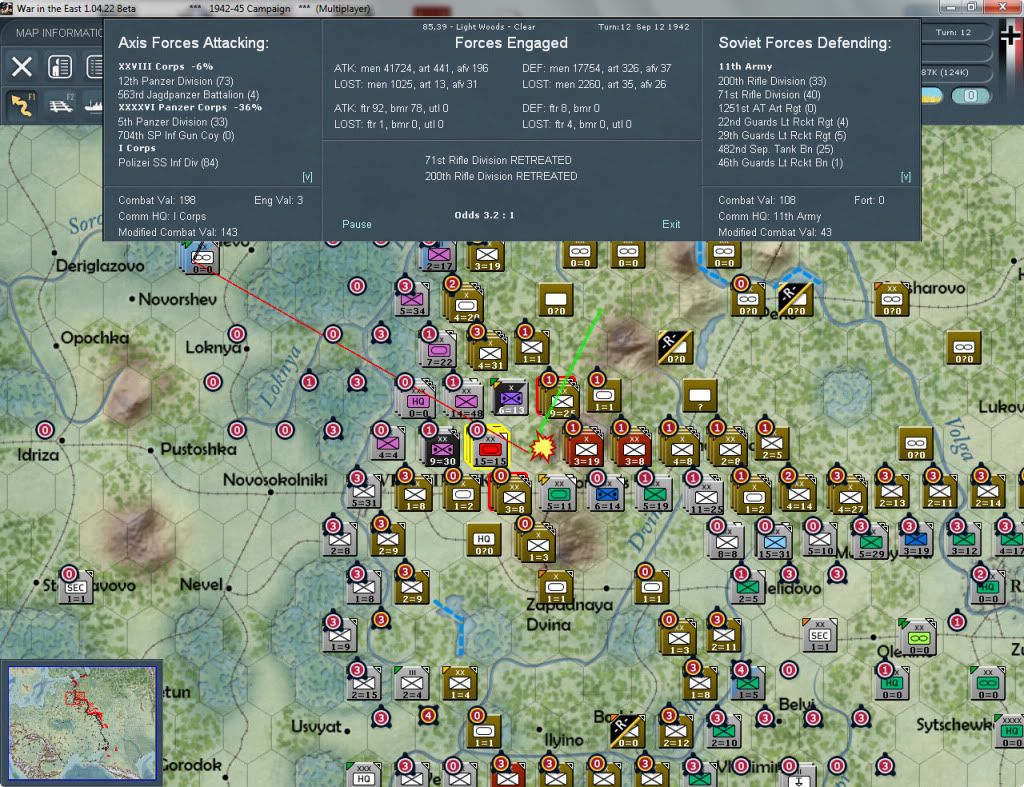
Task: Expand the Soviet defending forces list arrow
Action: coord(905,177)
